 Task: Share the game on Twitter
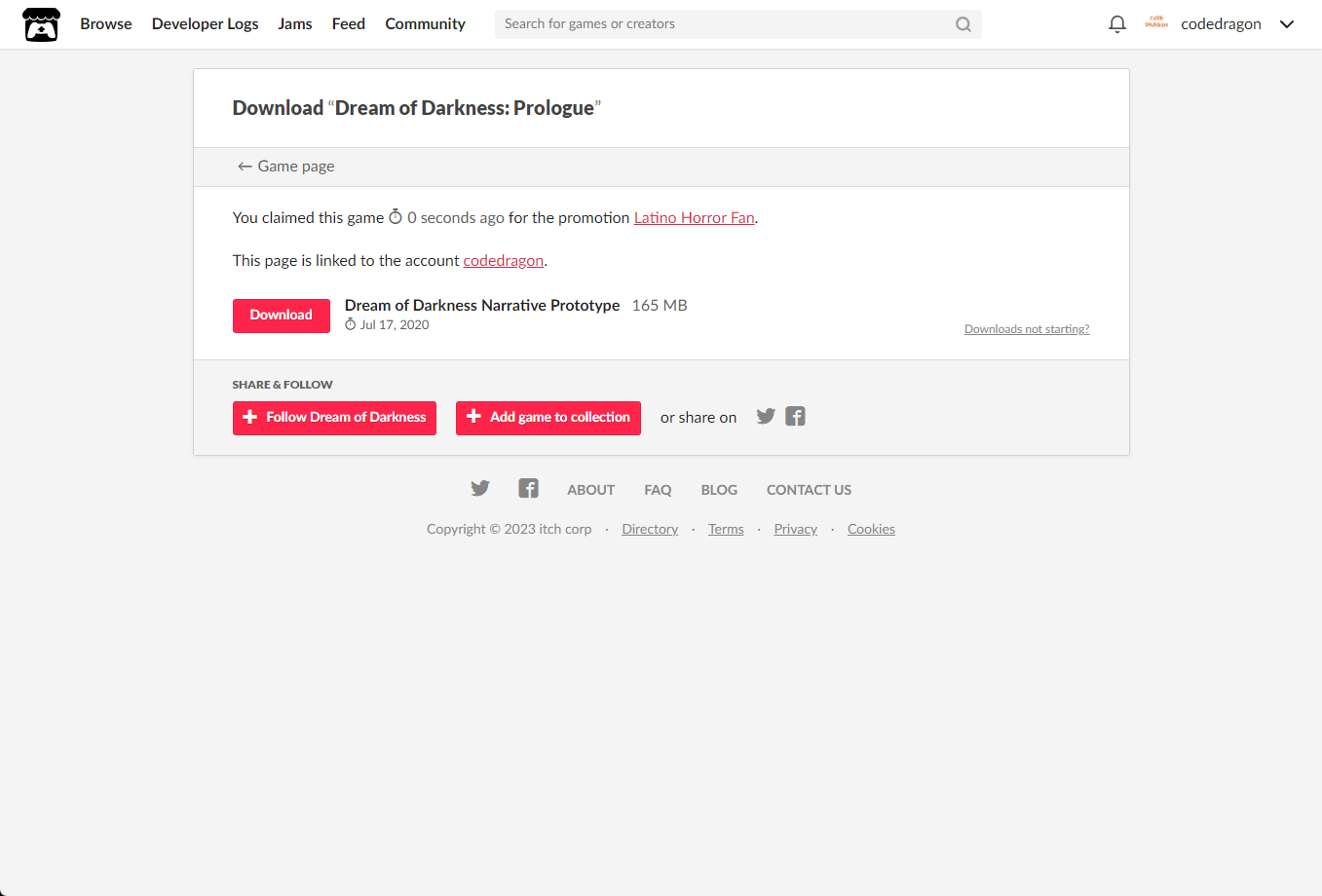(766, 417)
